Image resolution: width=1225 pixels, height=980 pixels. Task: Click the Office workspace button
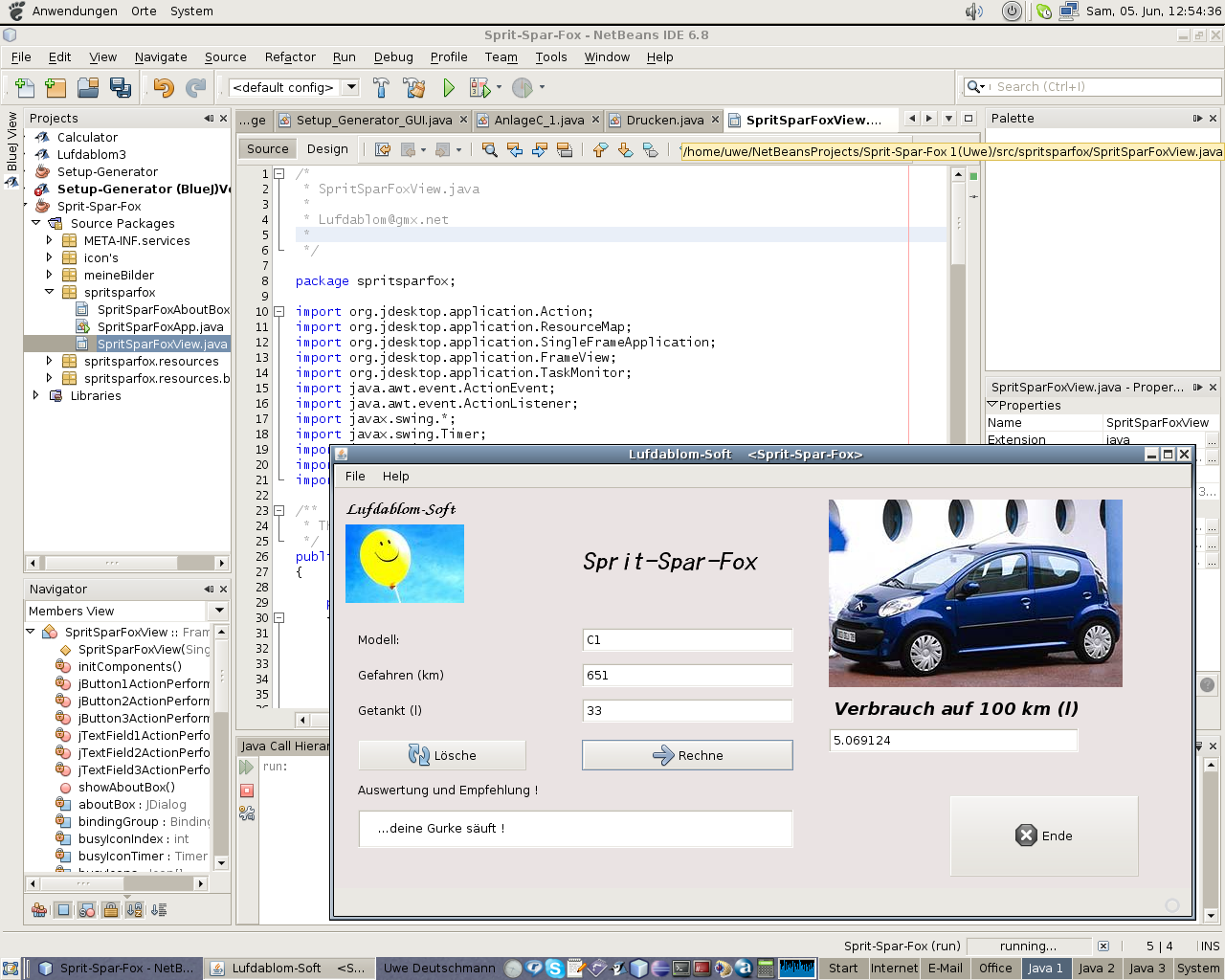(995, 968)
